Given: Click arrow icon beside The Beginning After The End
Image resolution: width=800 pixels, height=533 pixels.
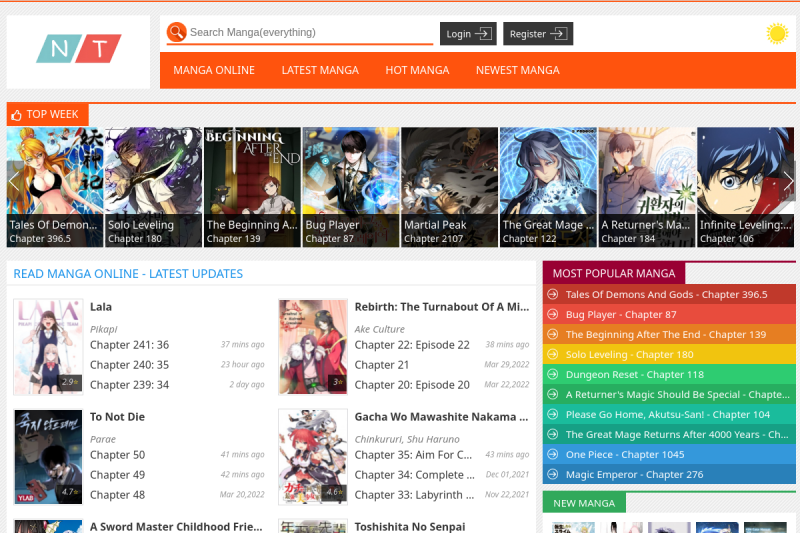Looking at the screenshot, I should point(553,334).
